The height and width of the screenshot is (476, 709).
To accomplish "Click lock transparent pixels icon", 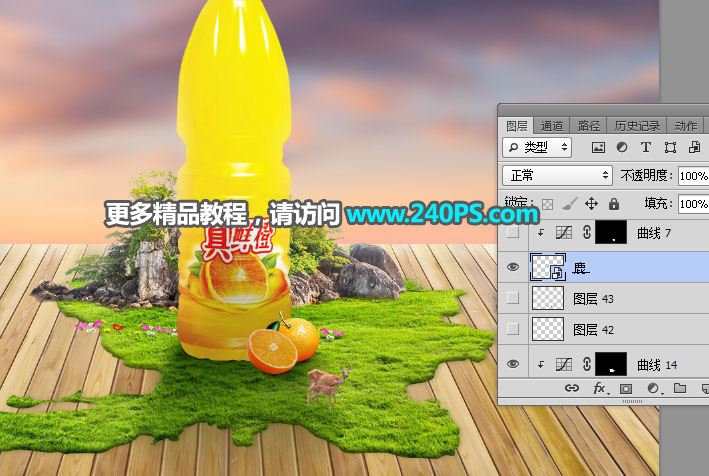I will click(x=548, y=204).
